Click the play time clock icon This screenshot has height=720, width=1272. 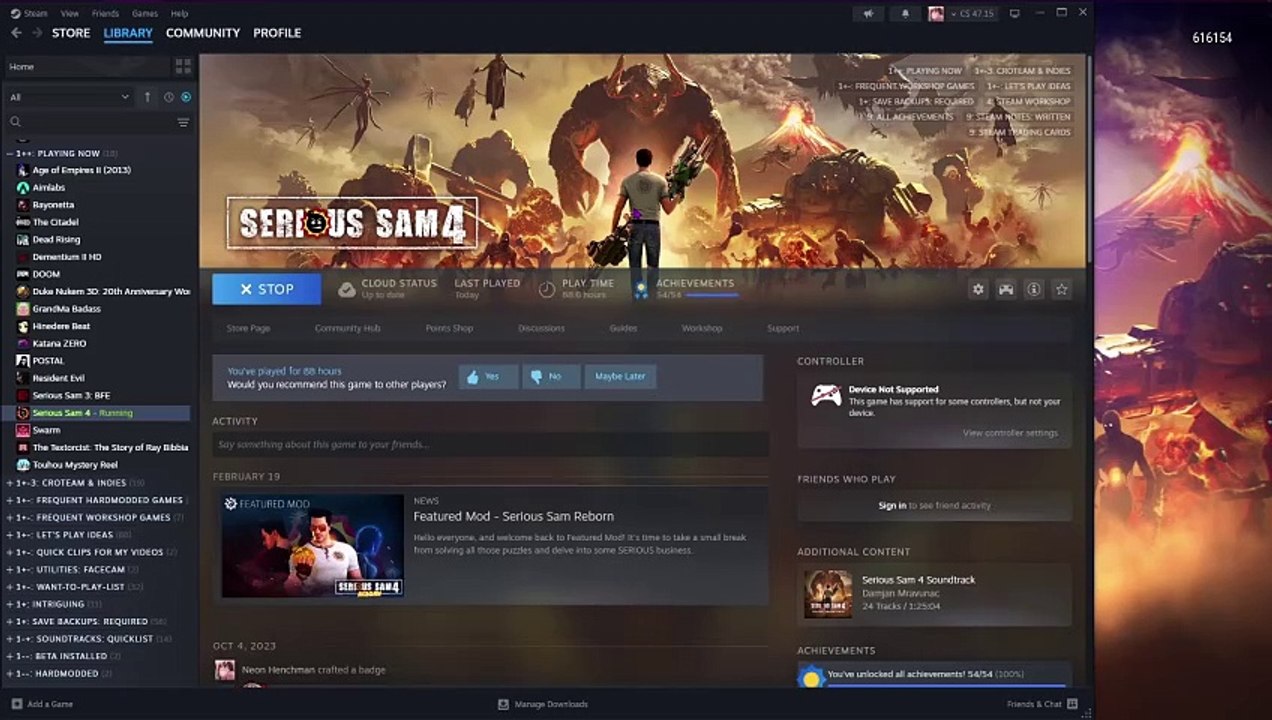(547, 289)
